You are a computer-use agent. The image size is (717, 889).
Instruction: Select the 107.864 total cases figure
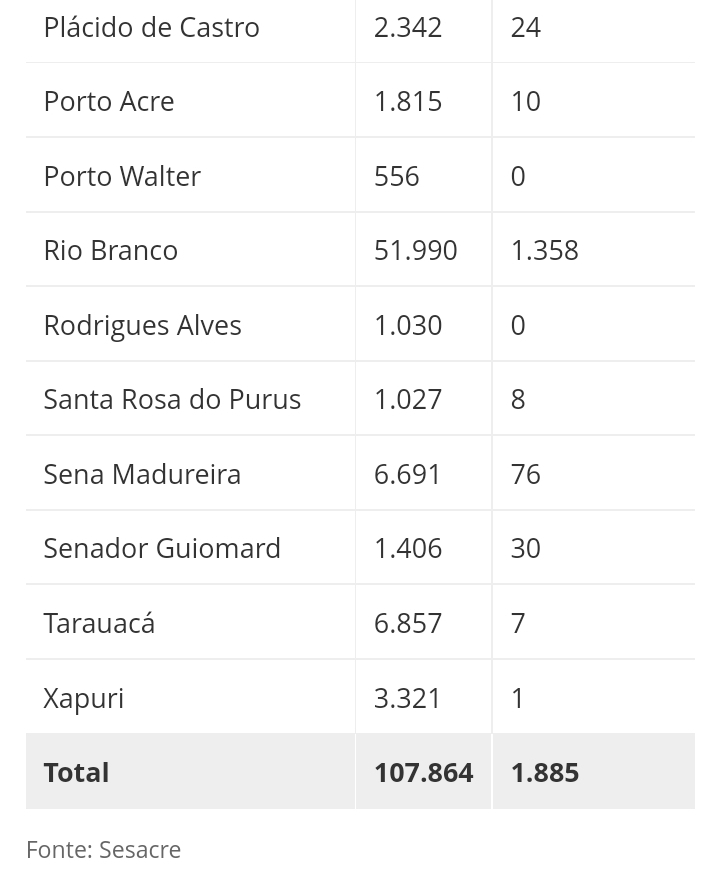[423, 772]
